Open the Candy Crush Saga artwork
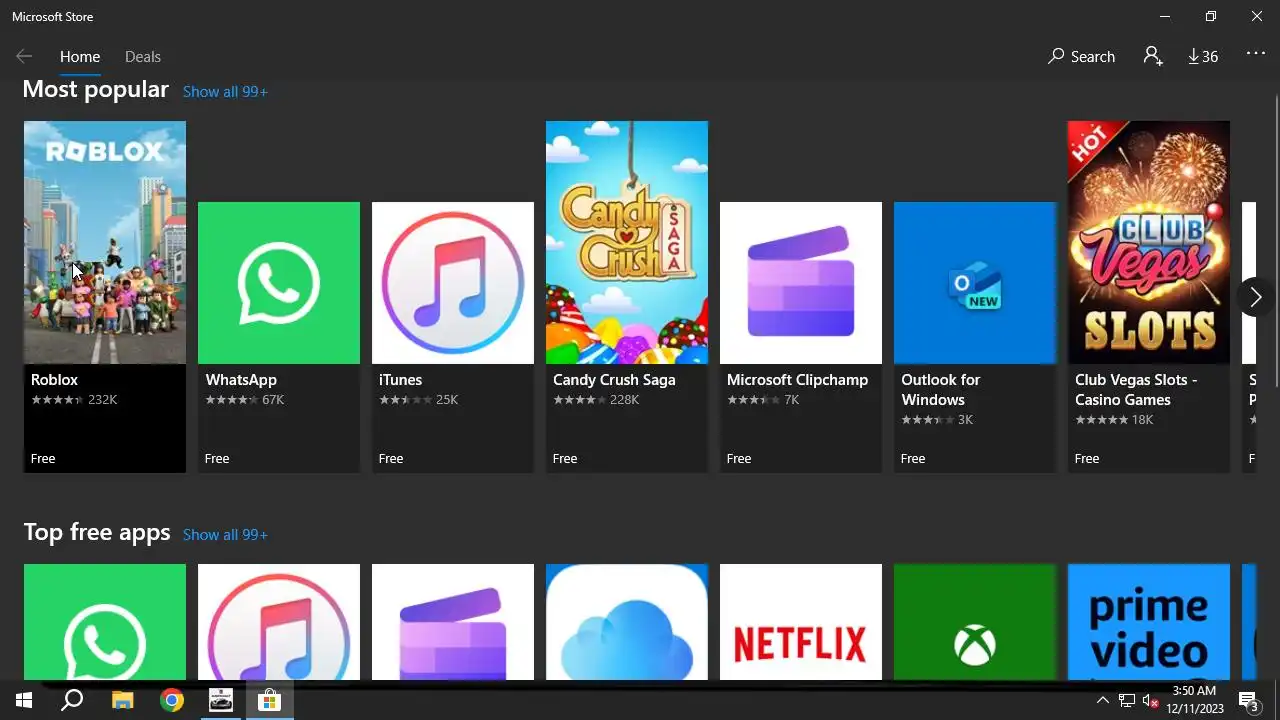Viewport: 1280px width, 720px height. tap(627, 242)
